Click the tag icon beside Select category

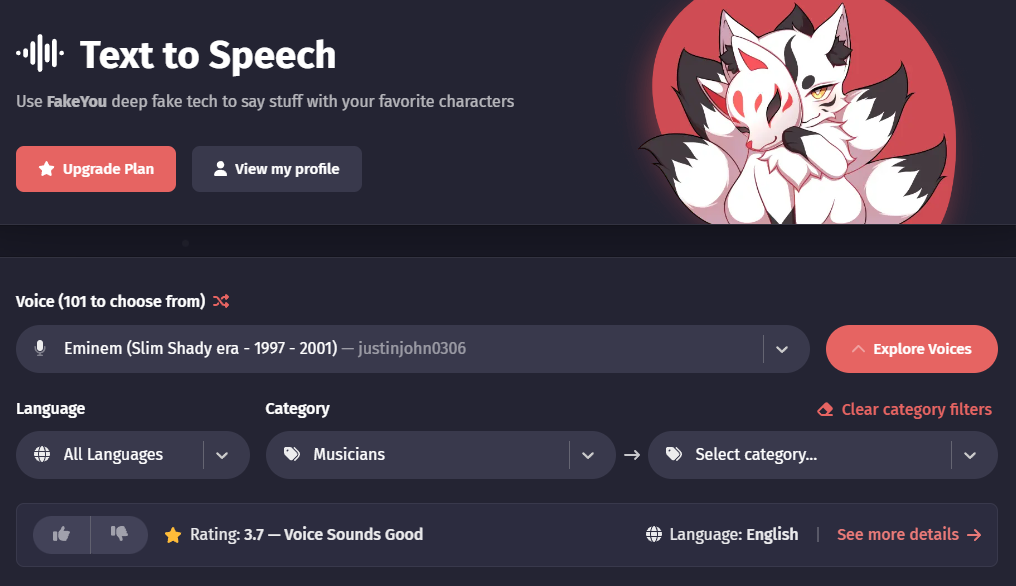coord(674,454)
